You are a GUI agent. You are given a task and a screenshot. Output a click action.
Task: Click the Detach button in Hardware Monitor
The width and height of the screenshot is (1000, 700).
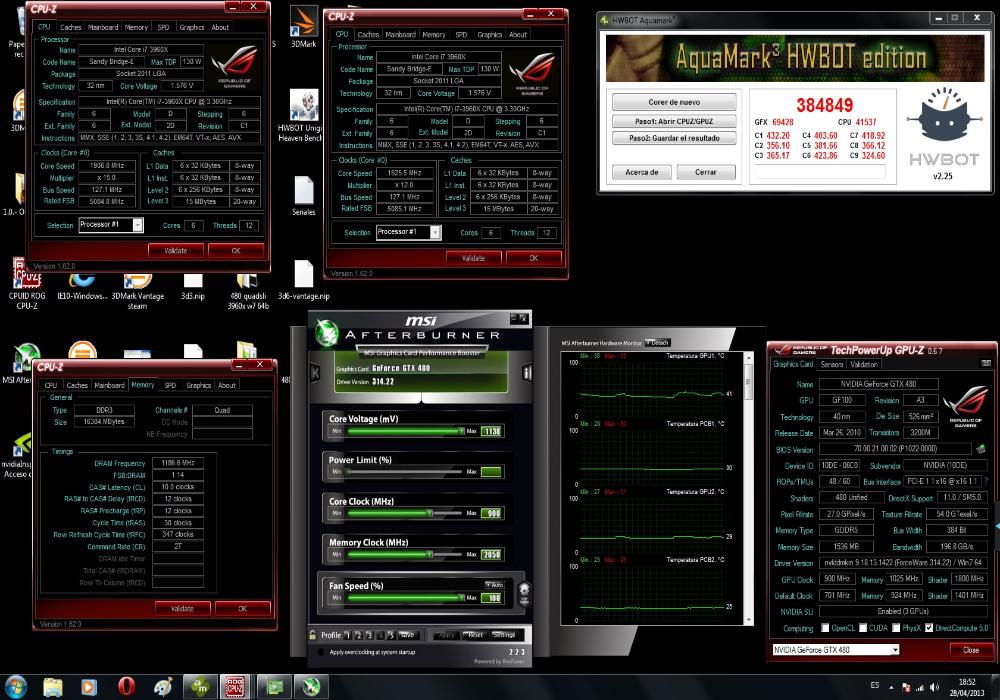(x=658, y=342)
